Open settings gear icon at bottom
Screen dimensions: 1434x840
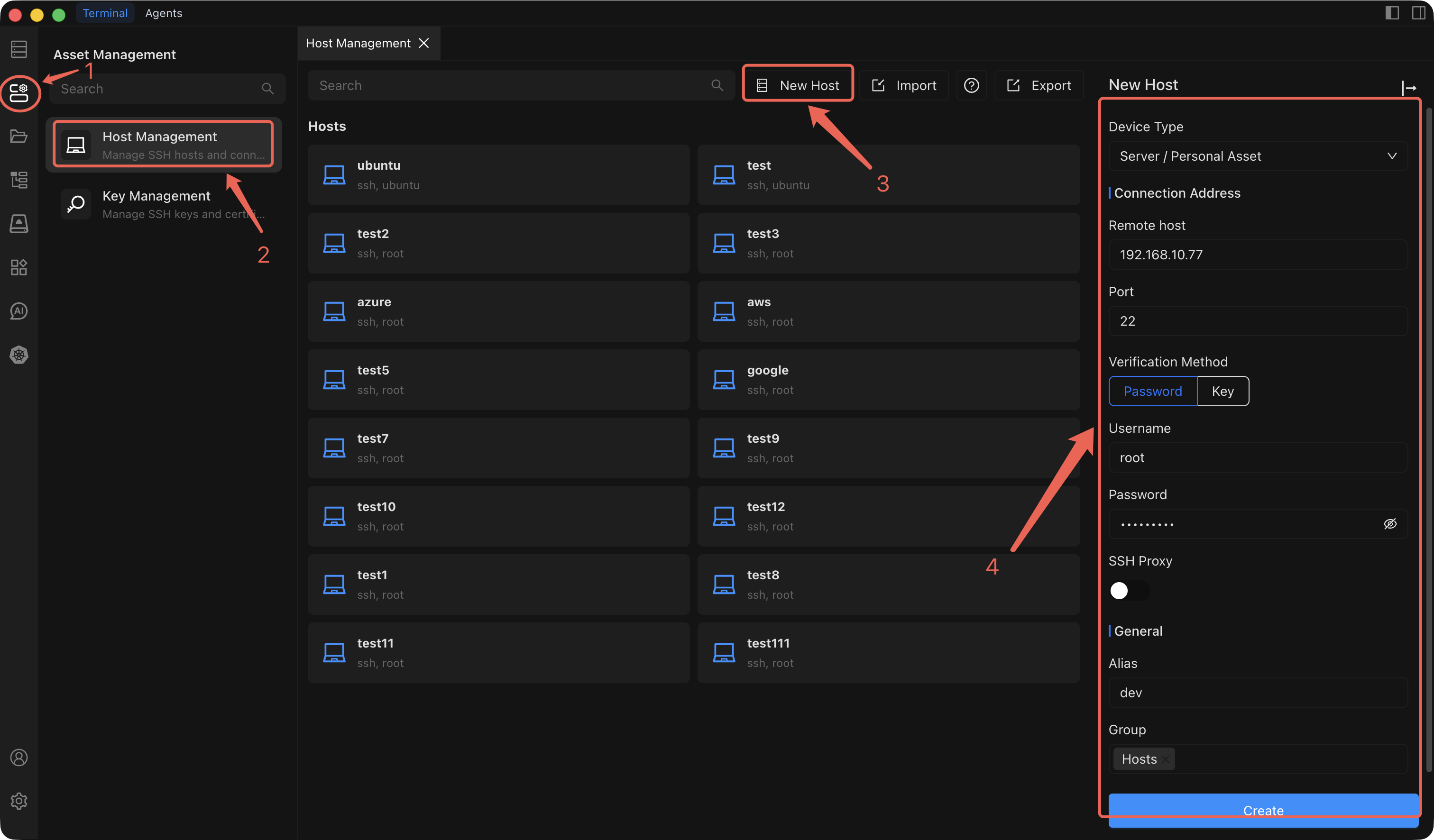tap(19, 801)
